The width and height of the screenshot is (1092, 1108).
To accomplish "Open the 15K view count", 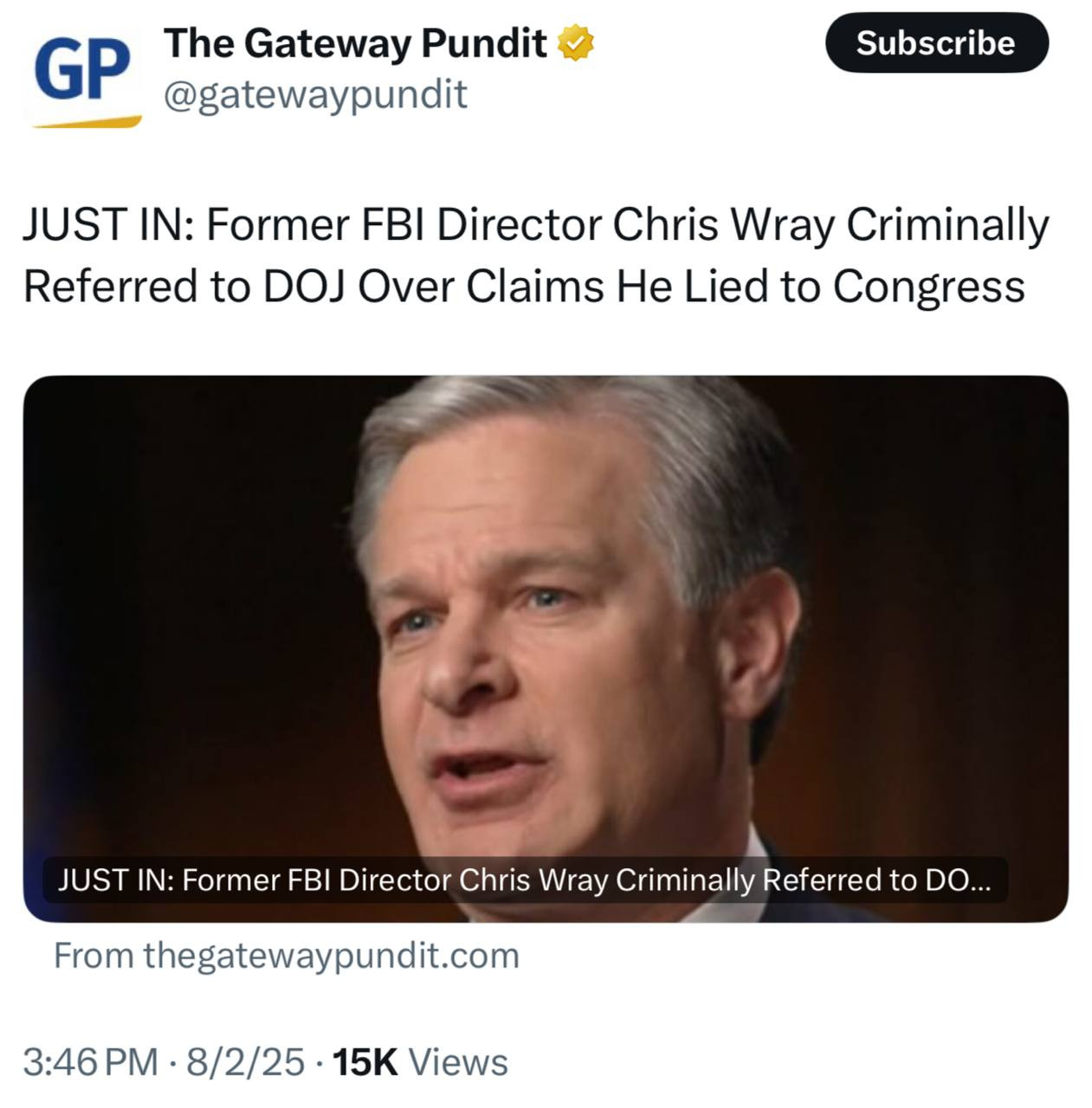I will pos(365,1063).
